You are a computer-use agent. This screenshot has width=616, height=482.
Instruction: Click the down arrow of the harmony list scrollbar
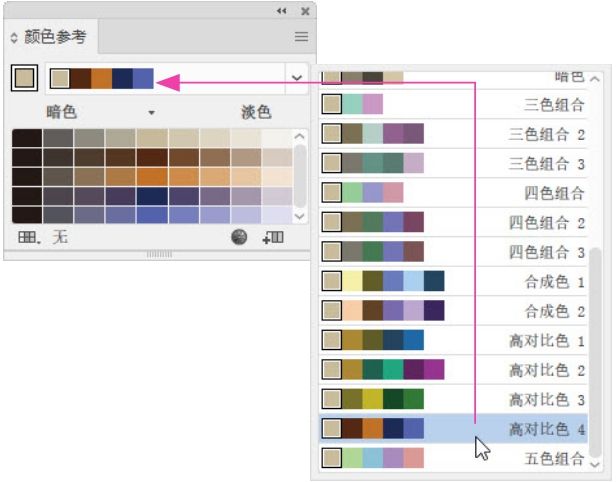[x=595, y=464]
